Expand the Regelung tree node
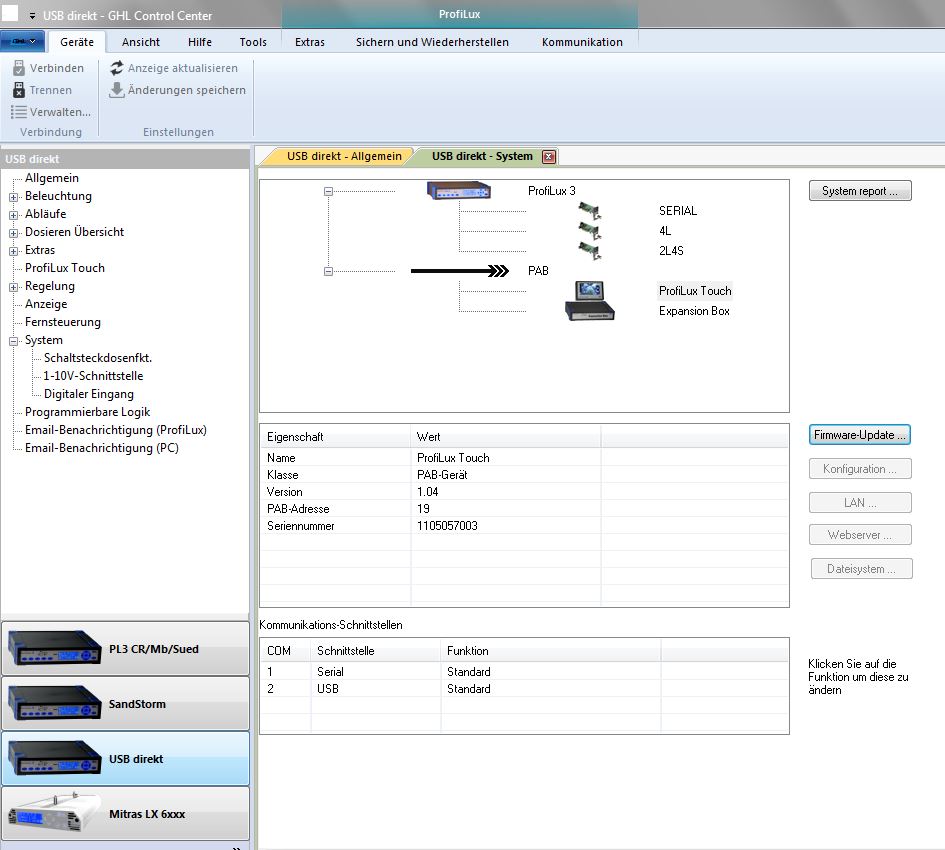Image resolution: width=945 pixels, height=850 pixels. click(x=14, y=287)
